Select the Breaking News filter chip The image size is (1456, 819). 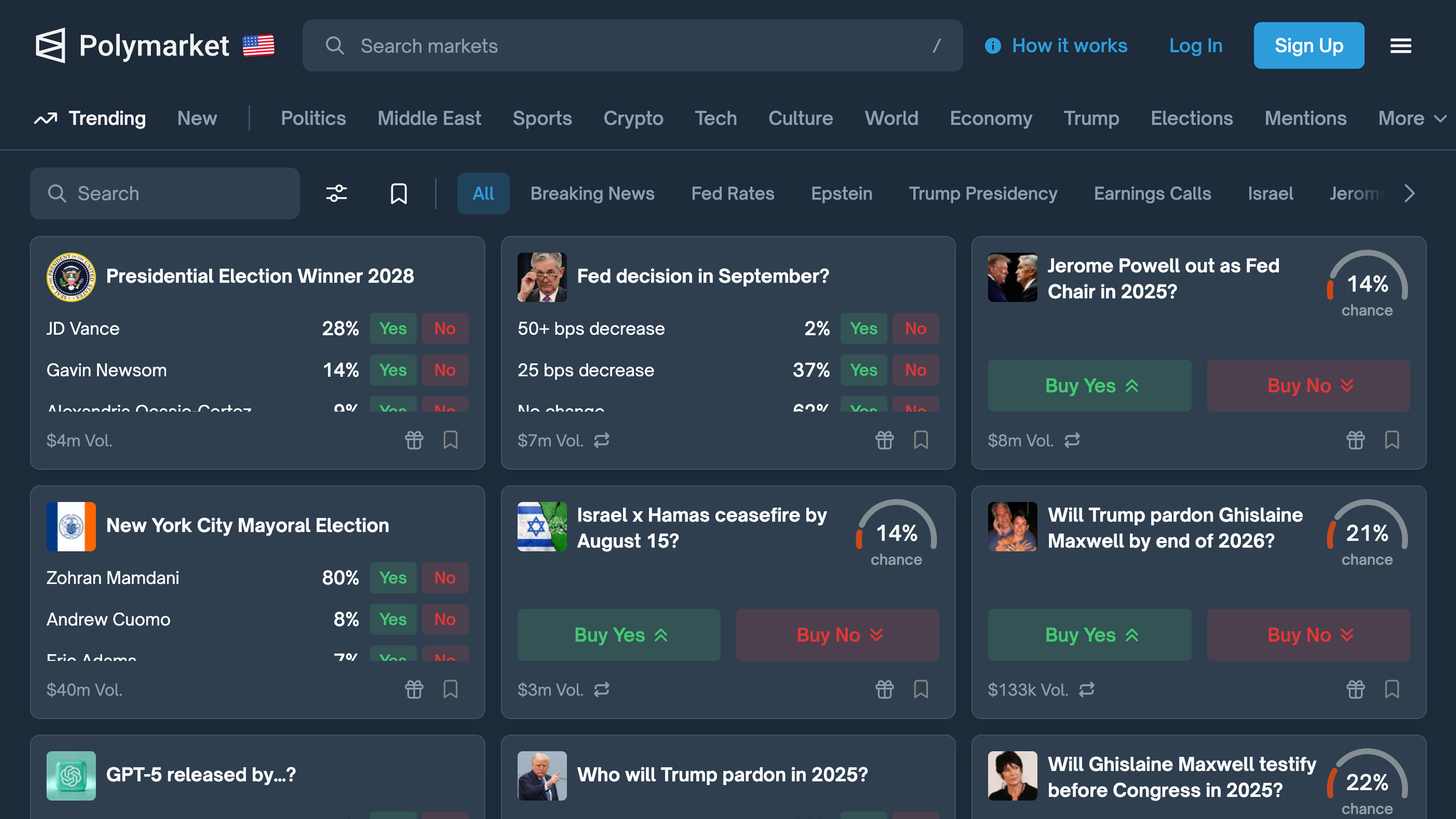pos(592,193)
